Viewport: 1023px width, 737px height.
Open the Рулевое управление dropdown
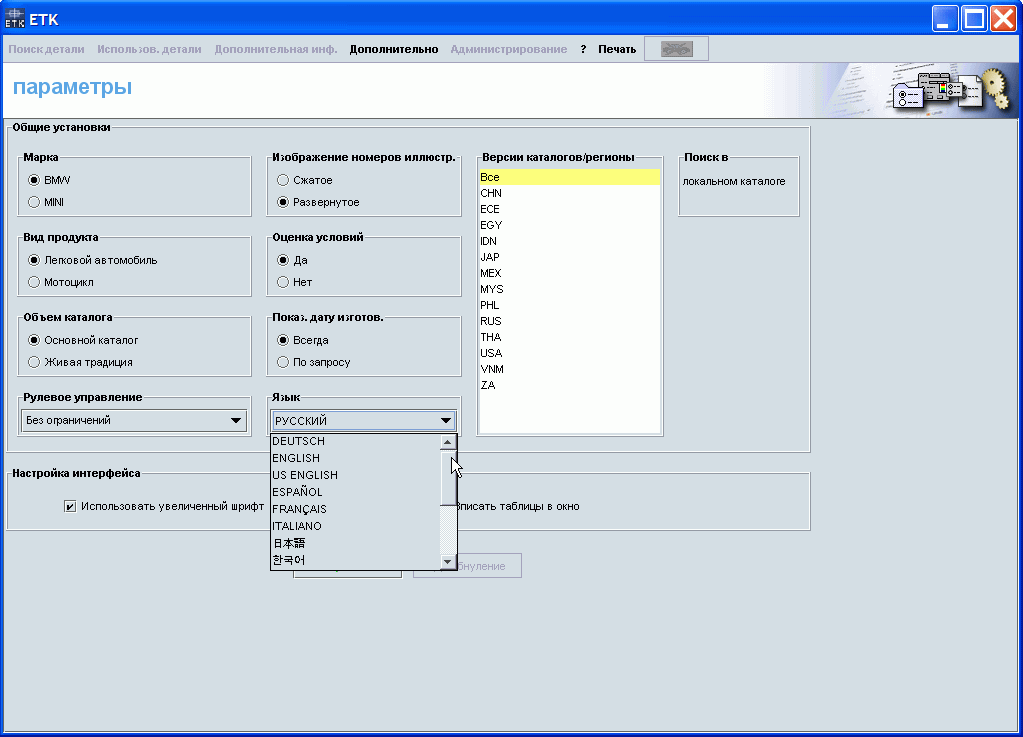coord(236,421)
